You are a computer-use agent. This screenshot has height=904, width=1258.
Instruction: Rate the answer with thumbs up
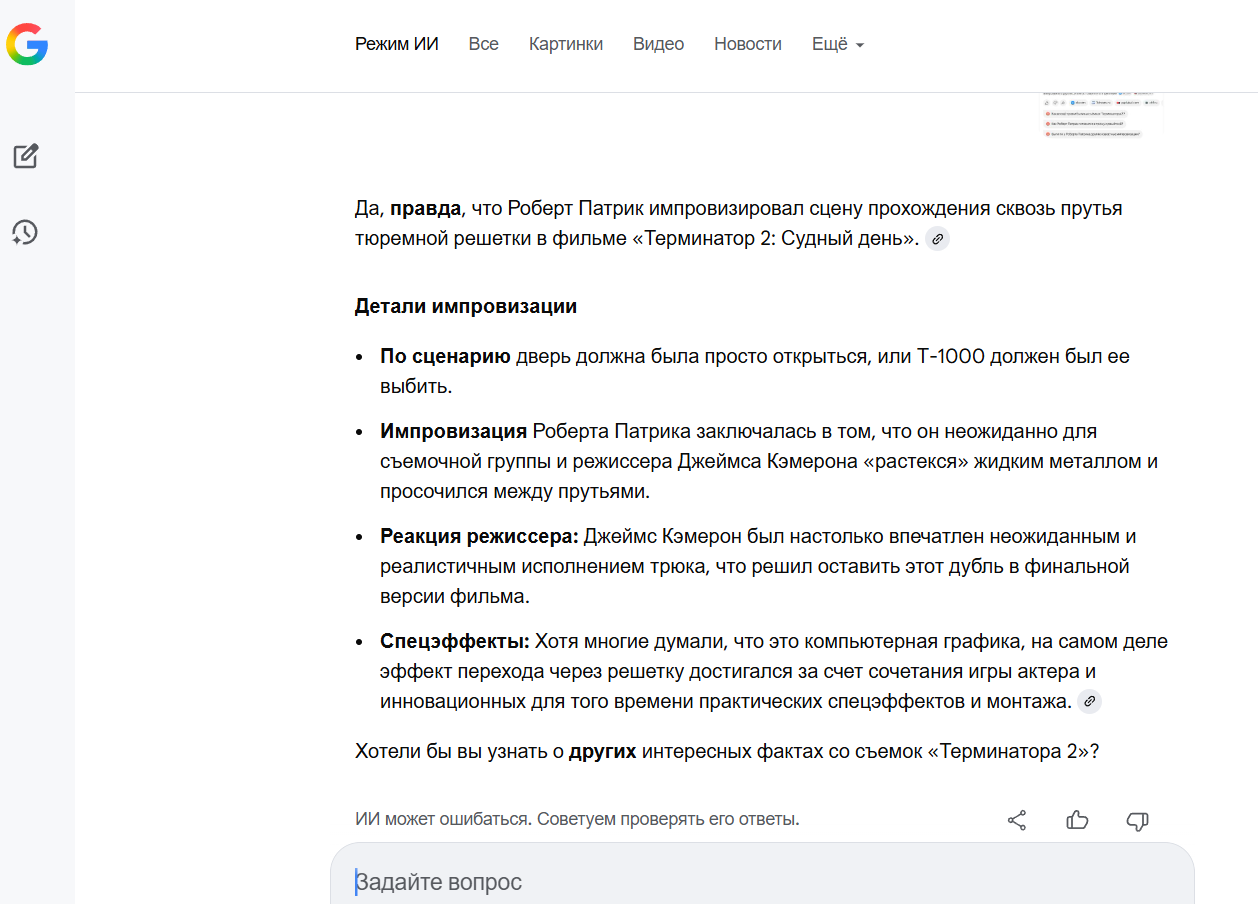[1077, 820]
